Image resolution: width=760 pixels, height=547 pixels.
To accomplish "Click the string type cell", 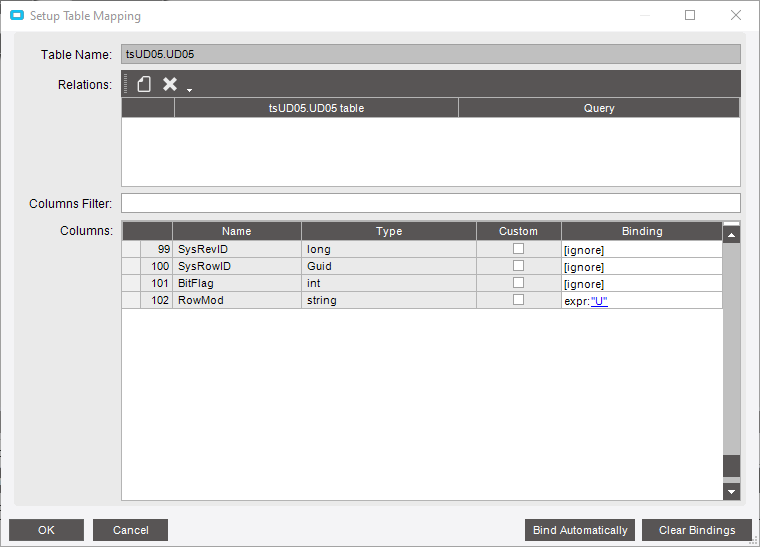I will pos(389,300).
